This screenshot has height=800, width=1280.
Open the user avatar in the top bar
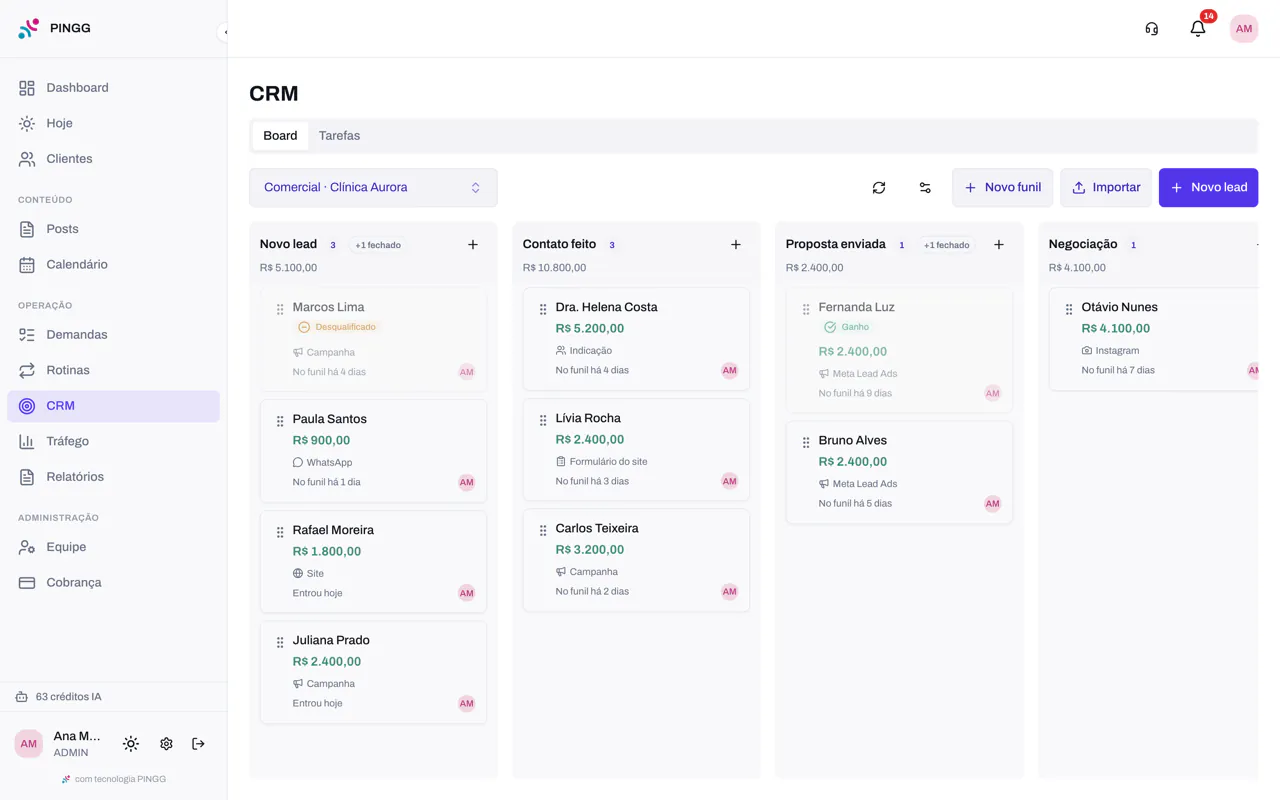point(1244,29)
